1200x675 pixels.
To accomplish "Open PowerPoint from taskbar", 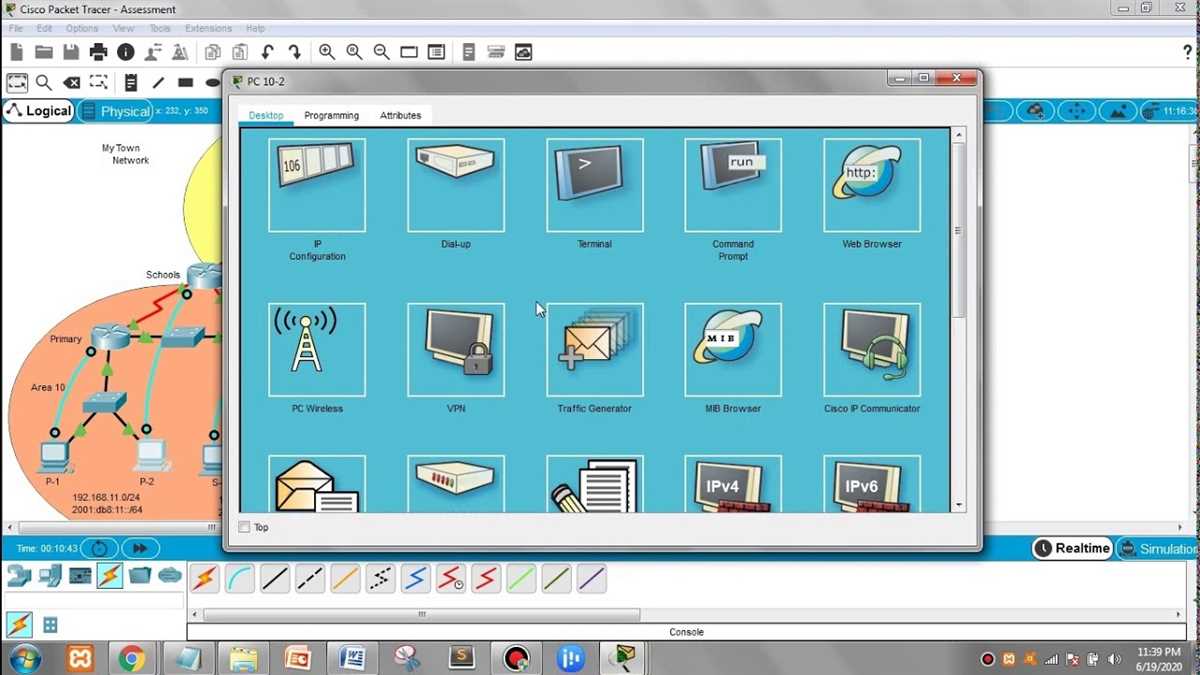I will coord(297,658).
